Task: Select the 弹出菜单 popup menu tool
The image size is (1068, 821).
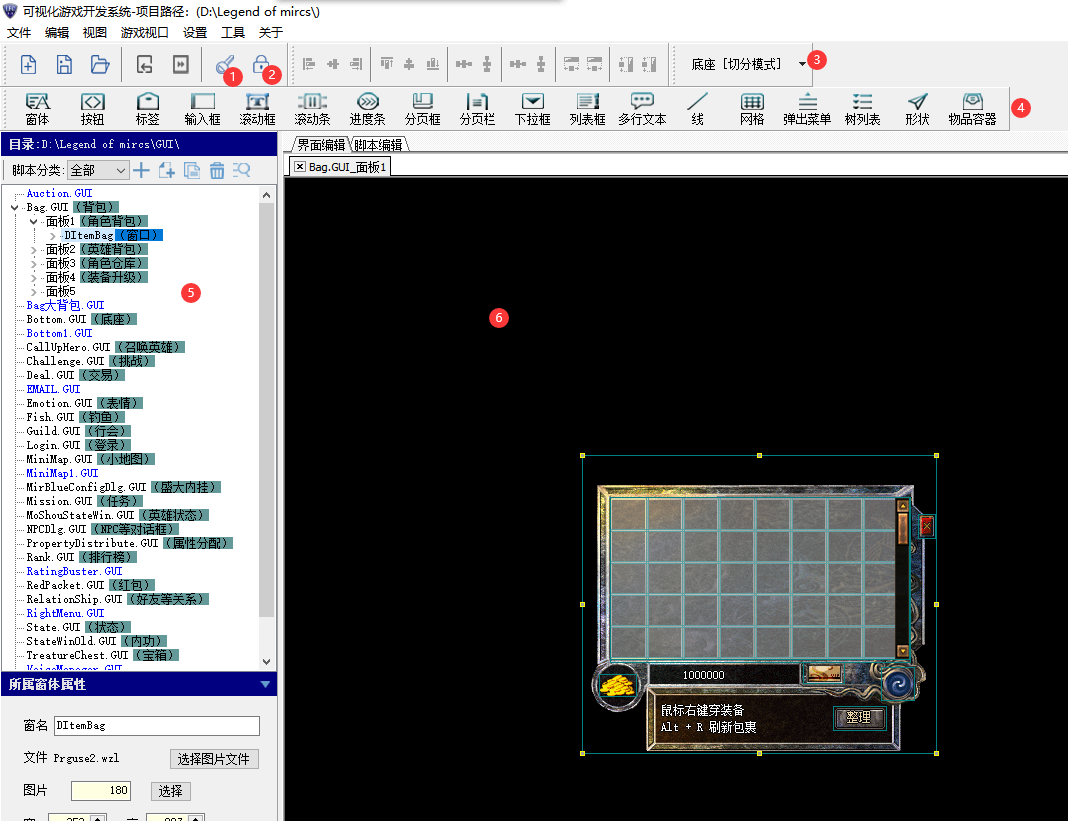Action: coord(807,109)
